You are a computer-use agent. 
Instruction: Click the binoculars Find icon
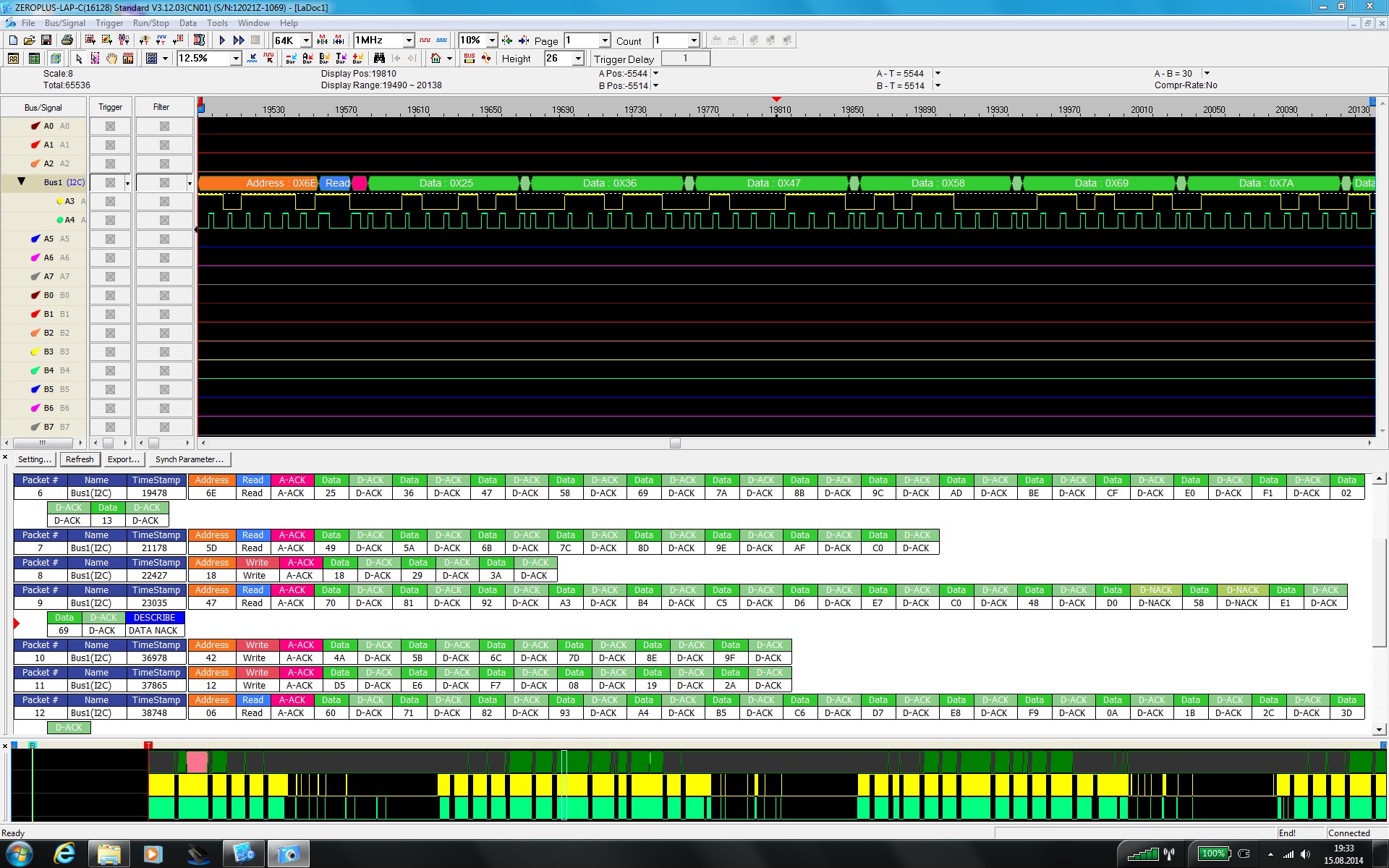pyautogui.click(x=379, y=59)
